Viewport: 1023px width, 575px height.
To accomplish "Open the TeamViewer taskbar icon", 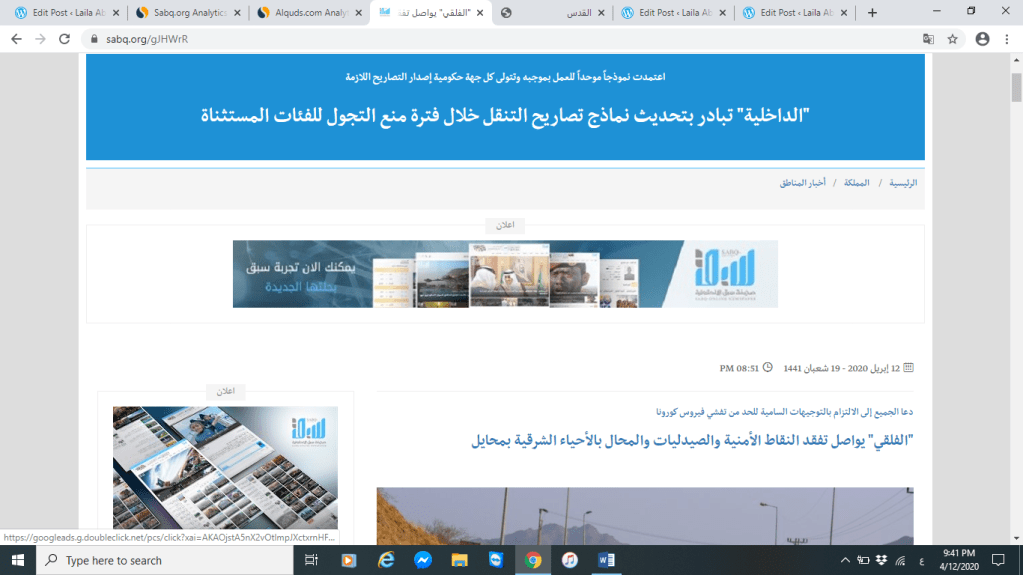I will click(x=496, y=560).
